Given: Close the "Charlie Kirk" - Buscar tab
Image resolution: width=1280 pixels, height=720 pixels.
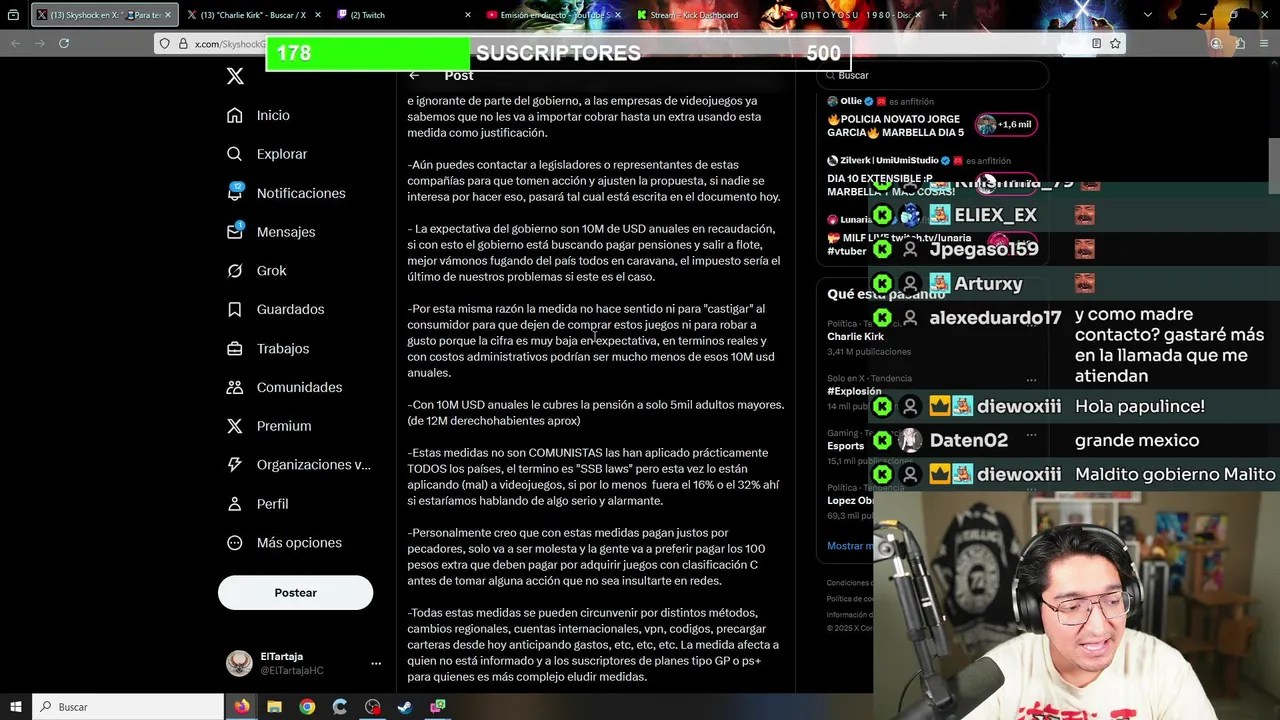Looking at the screenshot, I should click(318, 15).
